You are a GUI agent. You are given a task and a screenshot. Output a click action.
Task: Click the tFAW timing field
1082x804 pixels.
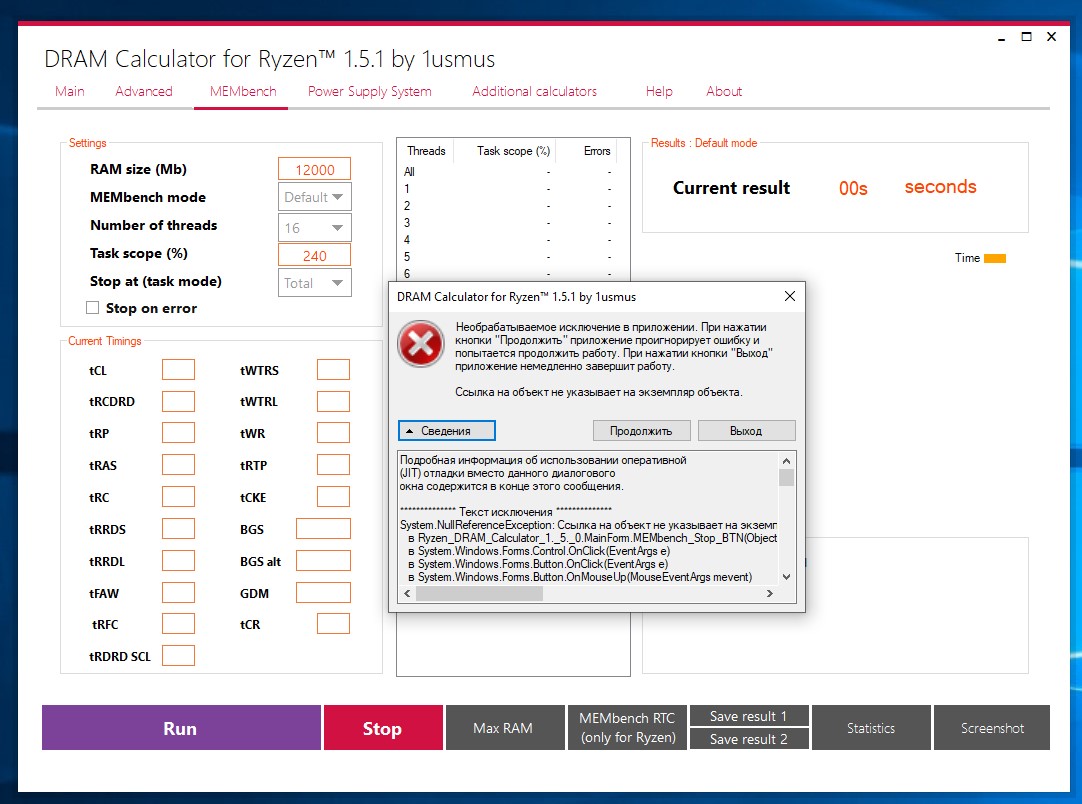click(178, 592)
